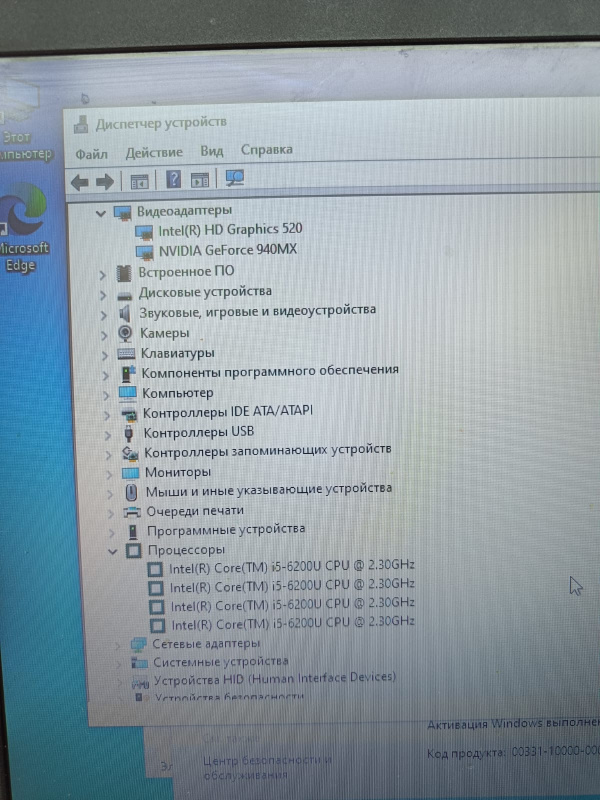The height and width of the screenshot is (800, 600).
Task: Click the blue question mark Help icon
Action: click(173, 180)
